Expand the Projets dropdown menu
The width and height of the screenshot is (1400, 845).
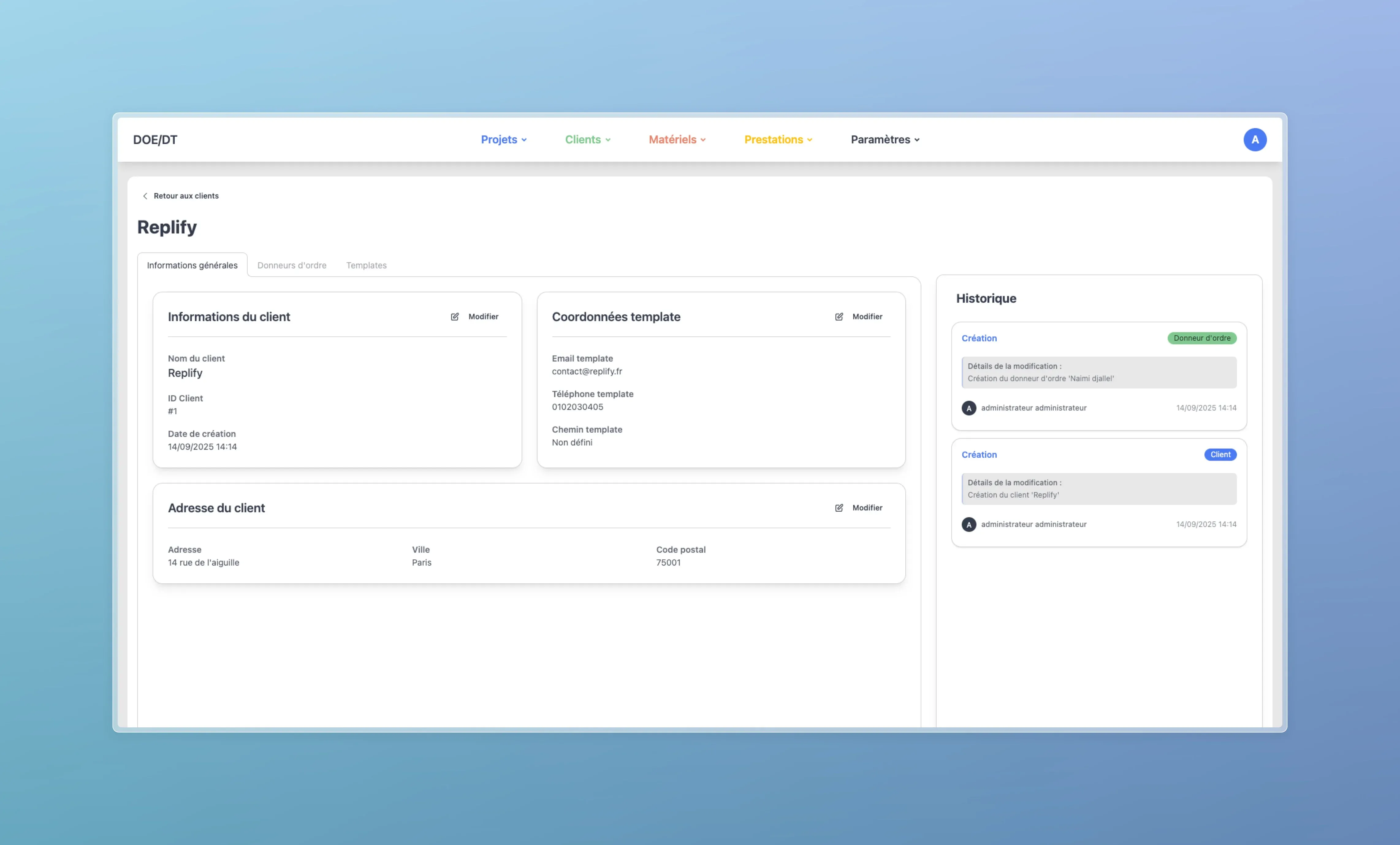[x=504, y=140]
